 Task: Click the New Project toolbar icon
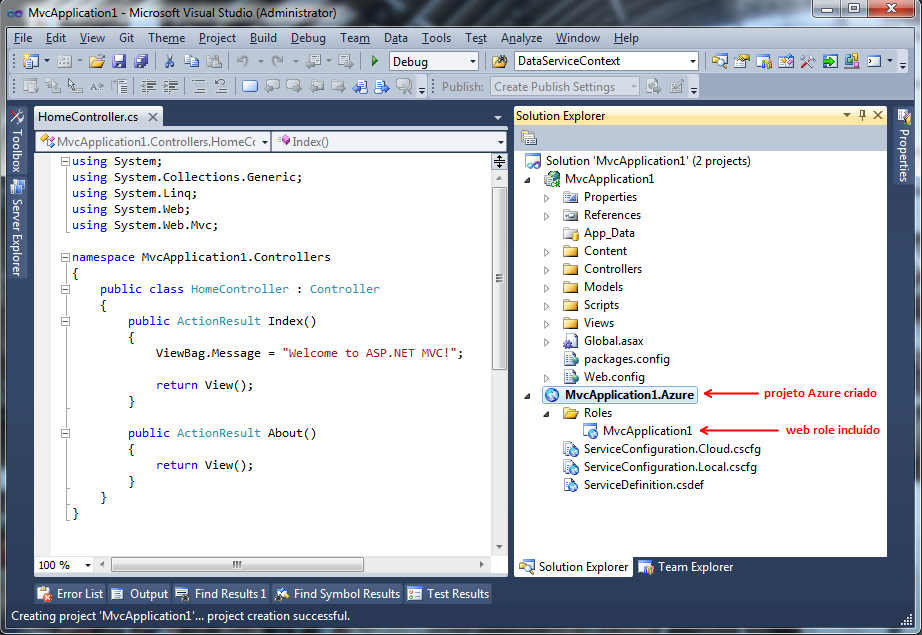(31, 61)
